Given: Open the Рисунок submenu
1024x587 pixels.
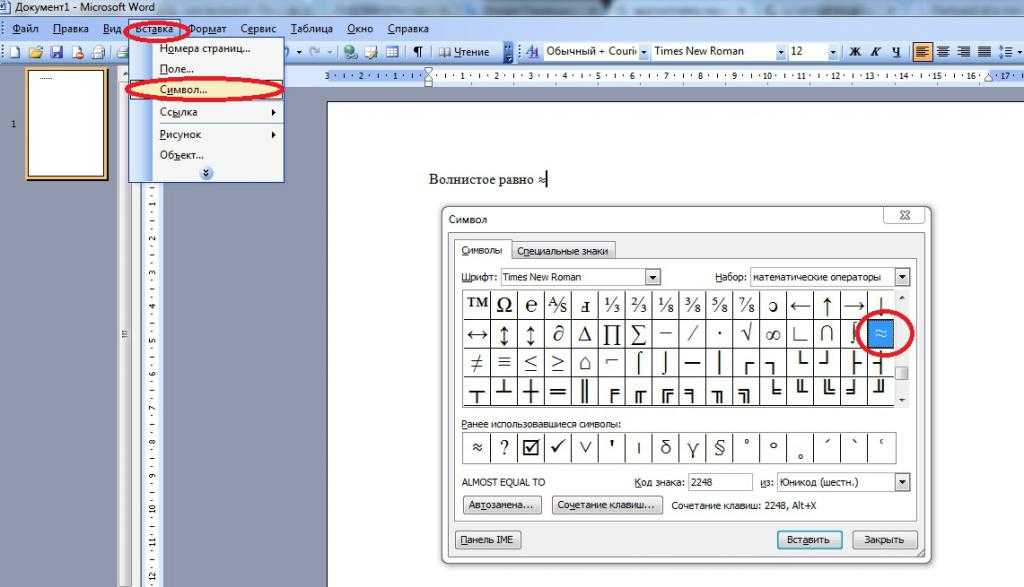Looking at the screenshot, I should (206, 135).
